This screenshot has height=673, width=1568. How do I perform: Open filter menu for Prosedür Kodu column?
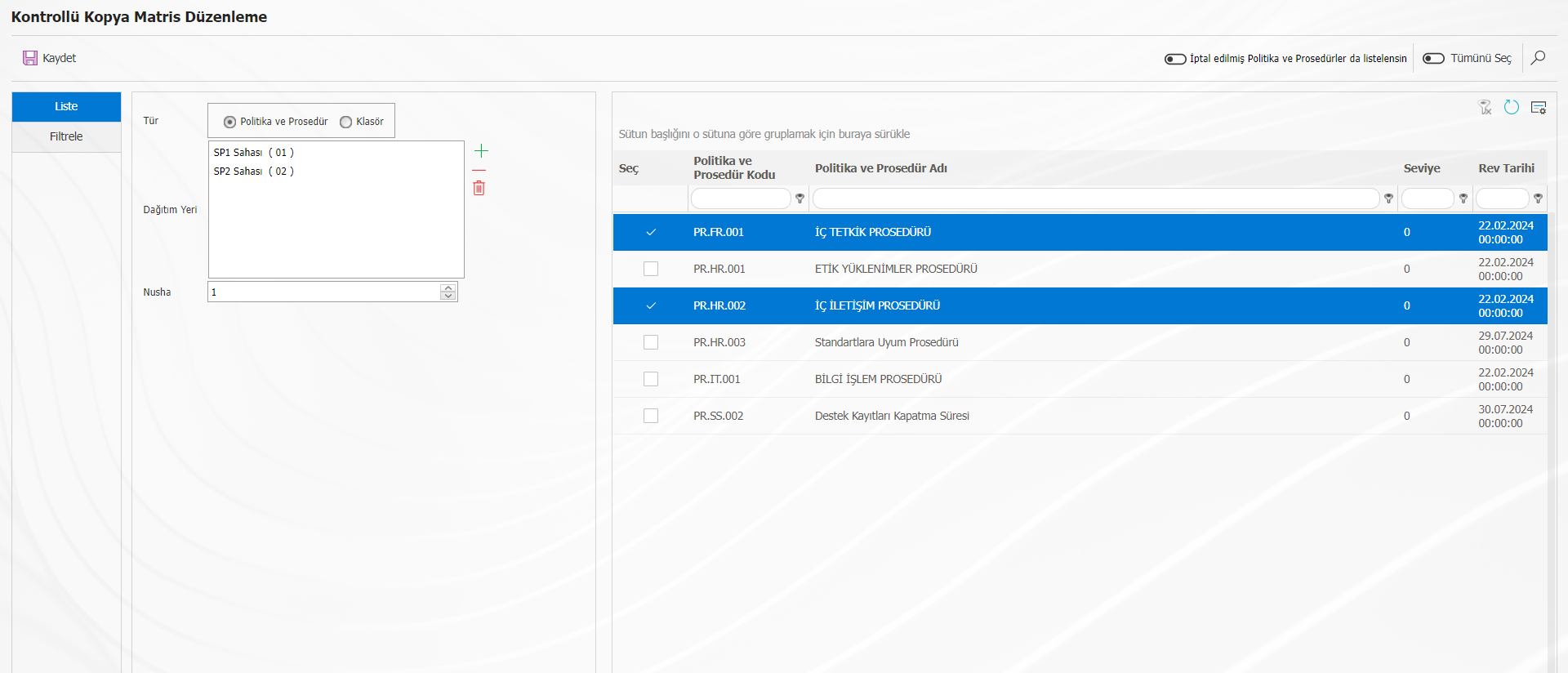point(800,198)
